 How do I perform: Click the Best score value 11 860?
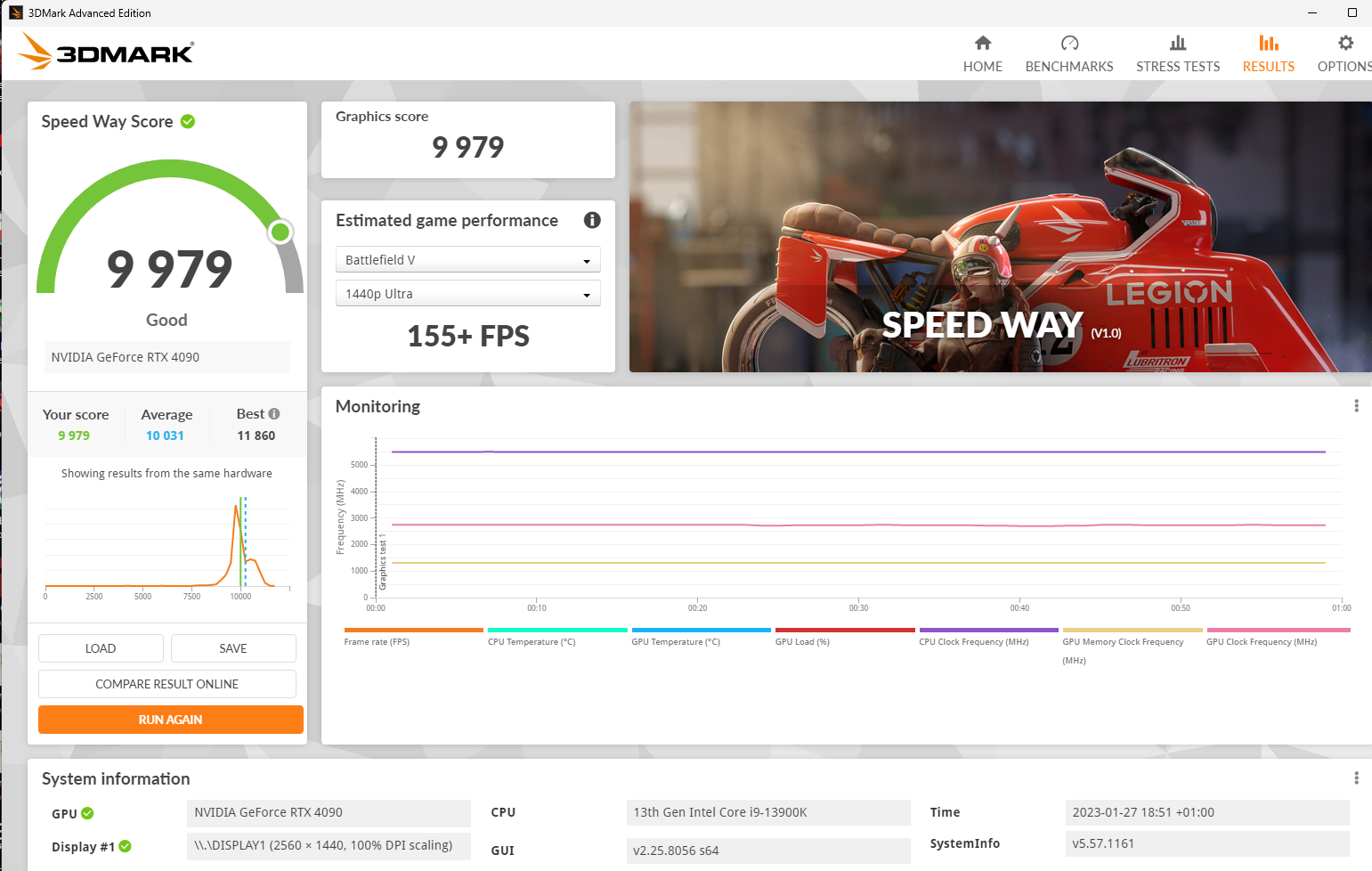coord(256,435)
